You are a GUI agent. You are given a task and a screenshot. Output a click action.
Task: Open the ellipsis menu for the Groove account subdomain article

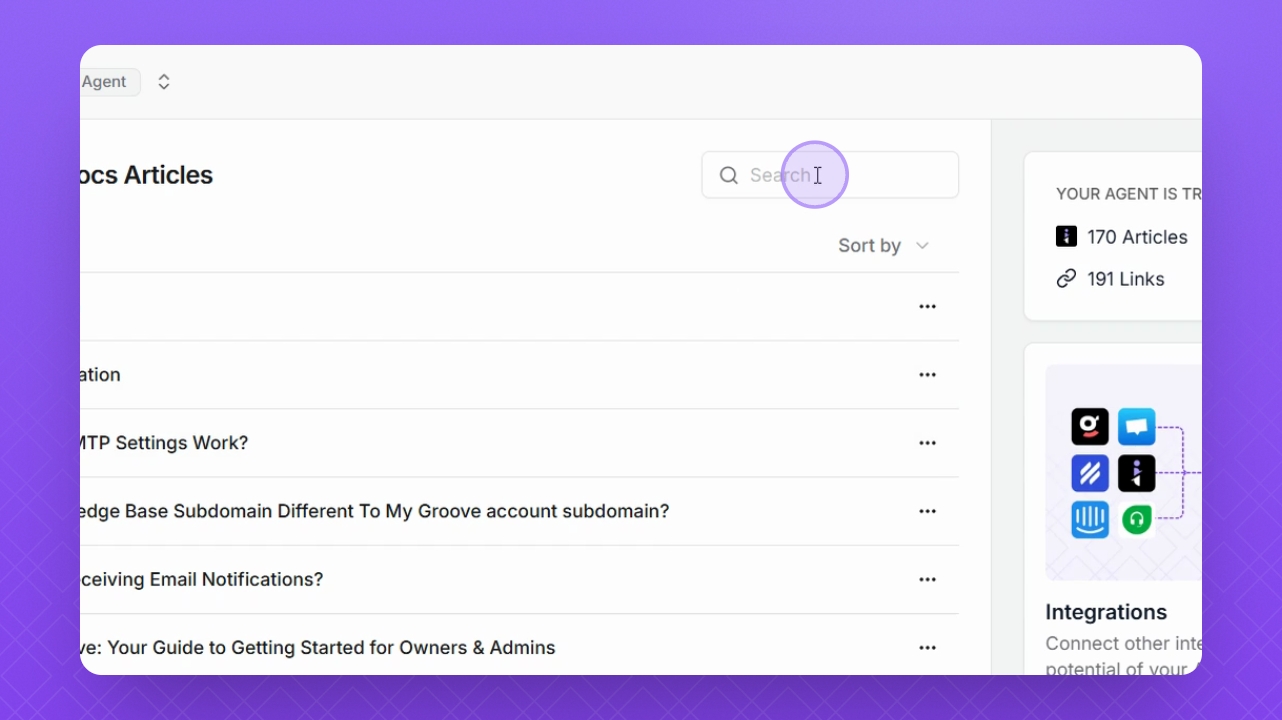coord(927,511)
